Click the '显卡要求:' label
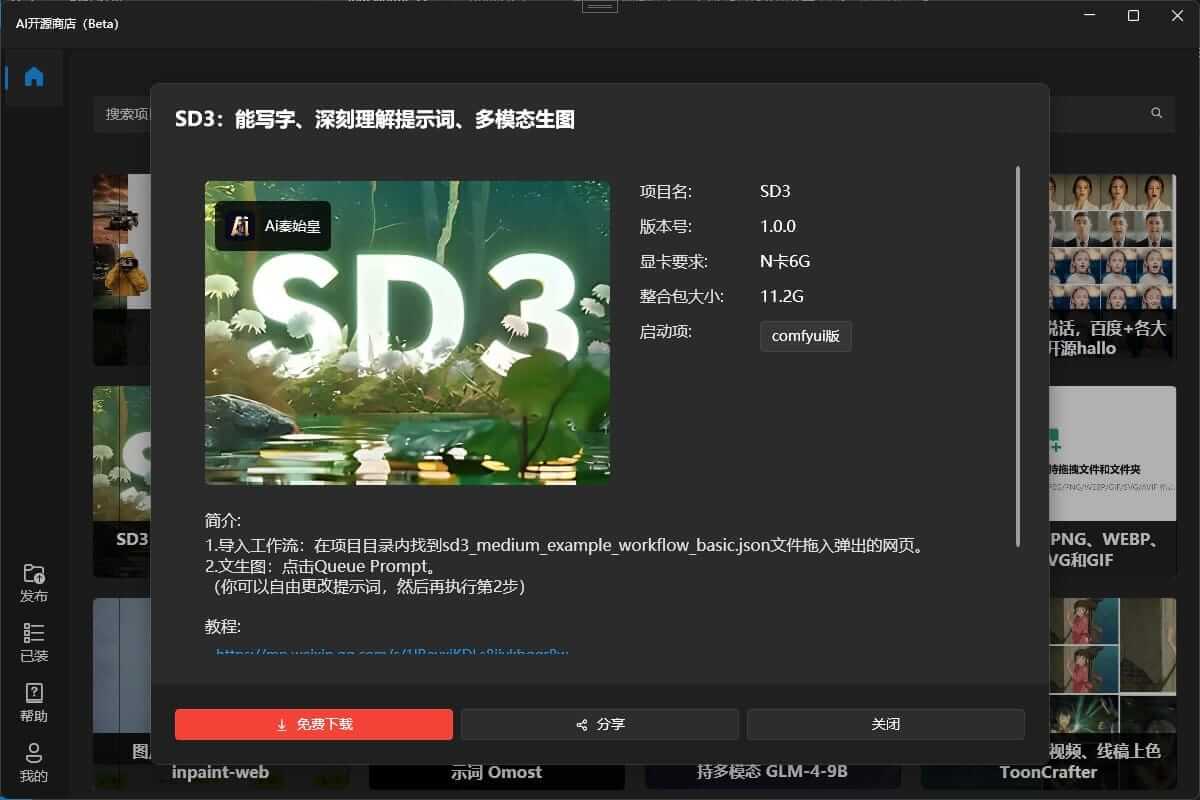1200x800 pixels. (674, 261)
